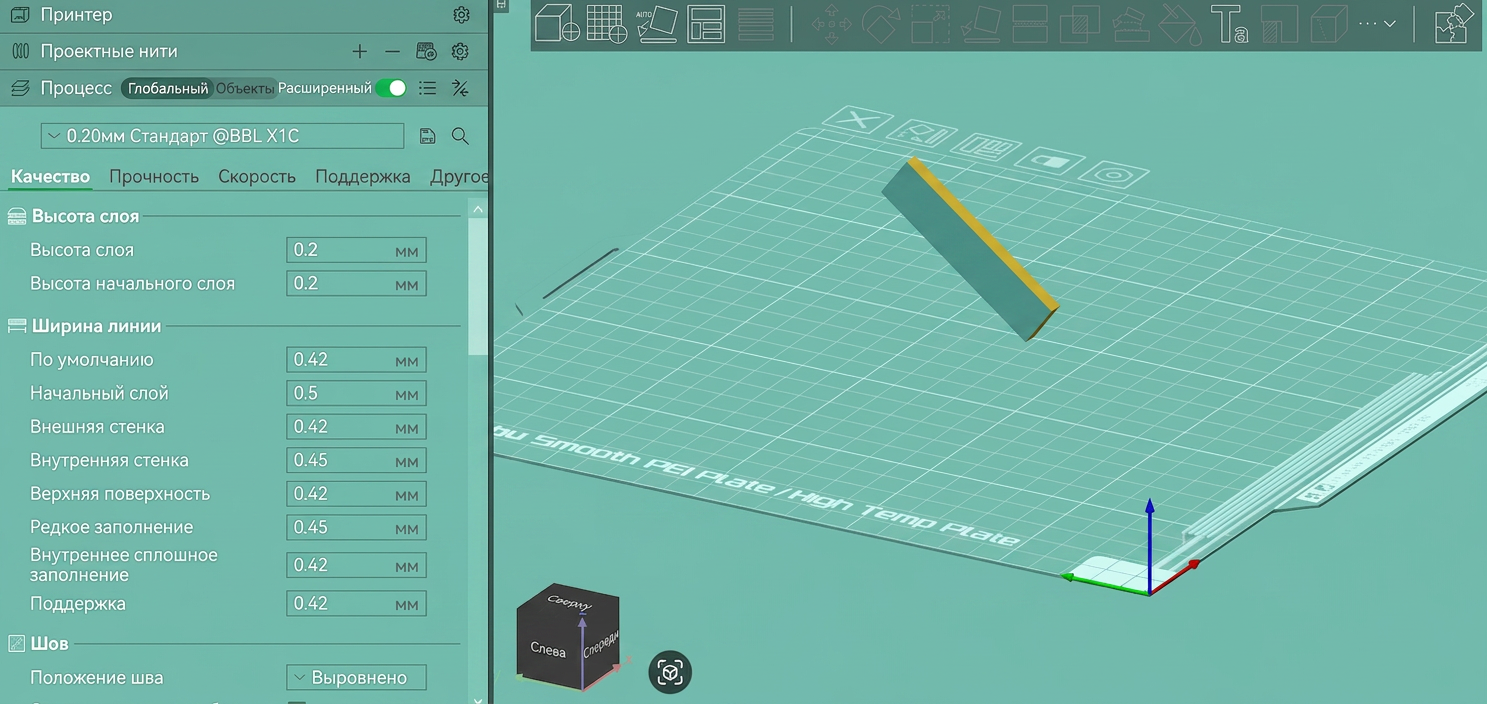Open the 0.20мм Стандарт preset dropdown
Viewport: 1487px width, 704px height.
click(x=223, y=136)
